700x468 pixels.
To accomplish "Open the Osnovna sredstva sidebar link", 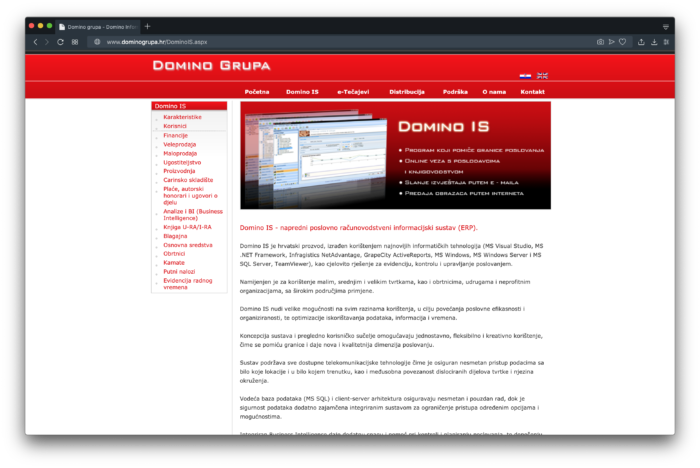I will pyautogui.click(x=188, y=245).
